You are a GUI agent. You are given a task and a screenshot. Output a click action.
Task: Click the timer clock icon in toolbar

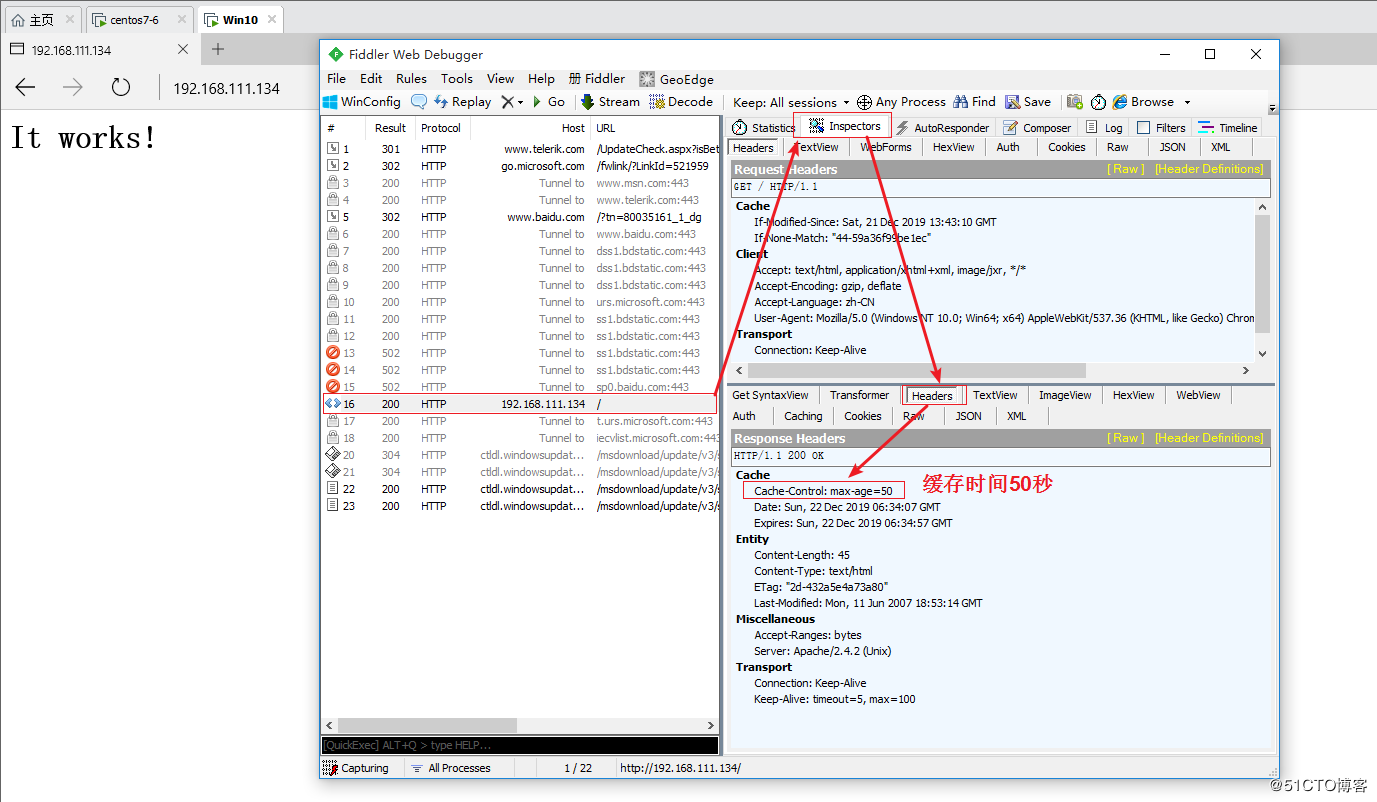(x=1098, y=102)
